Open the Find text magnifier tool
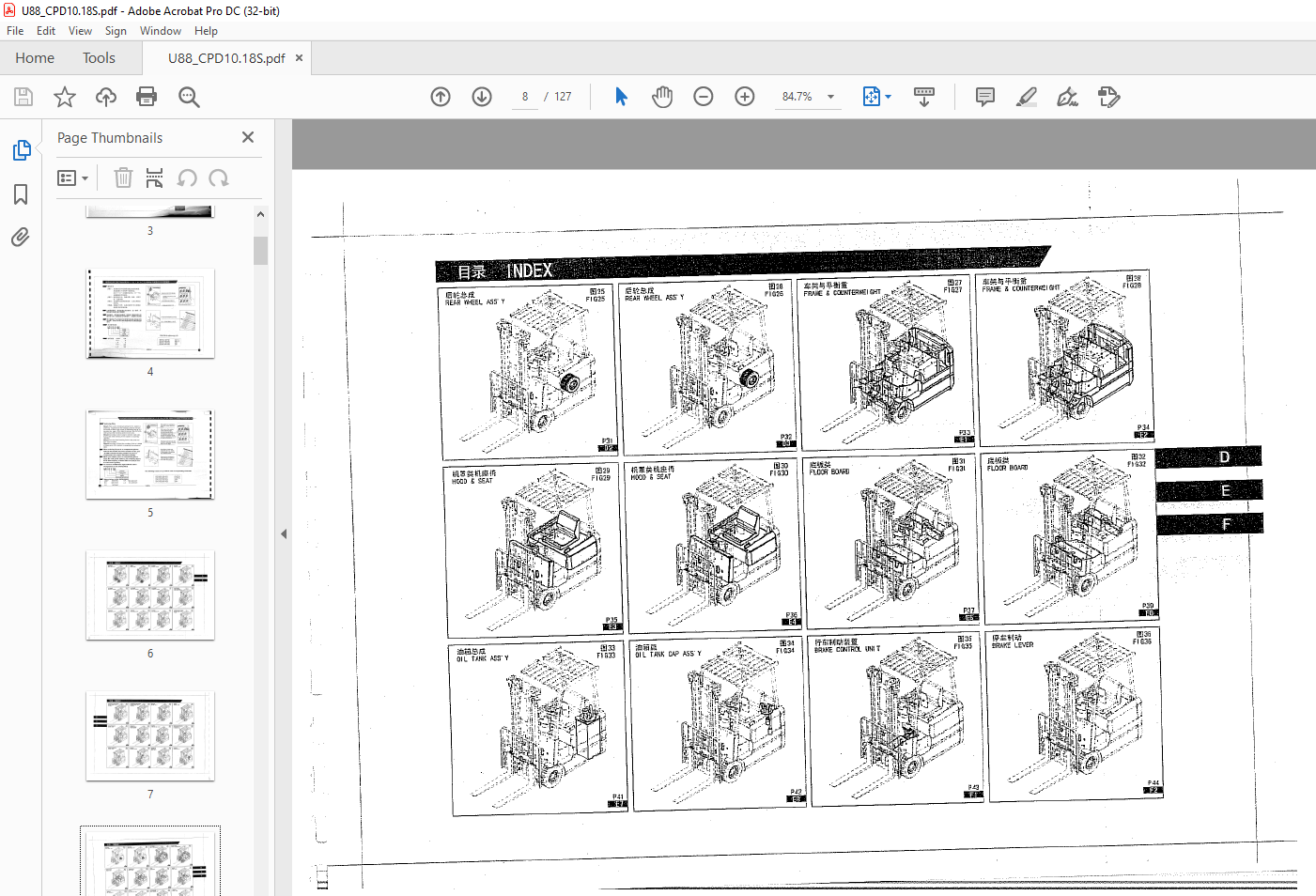Viewport: 1316px width, 896px height. 189,97
